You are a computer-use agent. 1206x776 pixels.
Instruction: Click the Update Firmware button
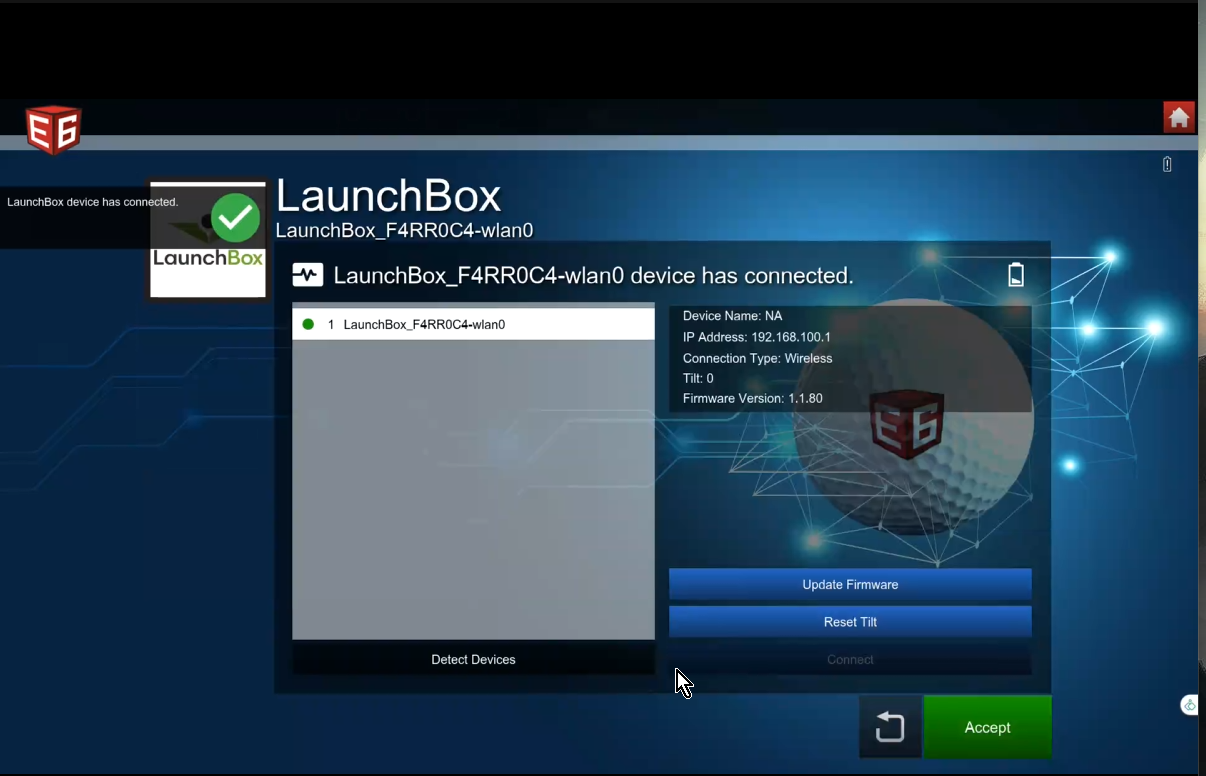click(x=850, y=585)
